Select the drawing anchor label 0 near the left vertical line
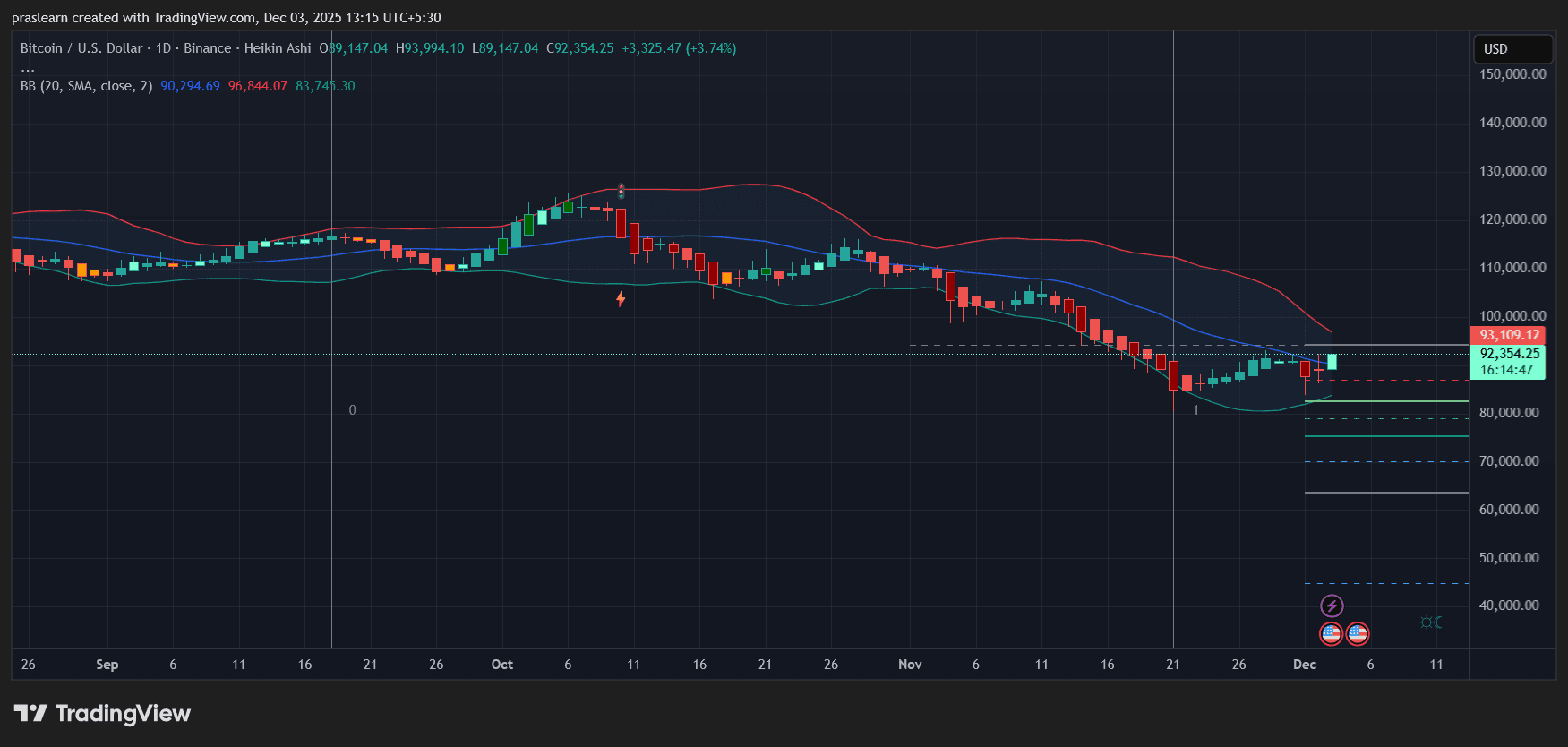1568x747 pixels. [352, 410]
